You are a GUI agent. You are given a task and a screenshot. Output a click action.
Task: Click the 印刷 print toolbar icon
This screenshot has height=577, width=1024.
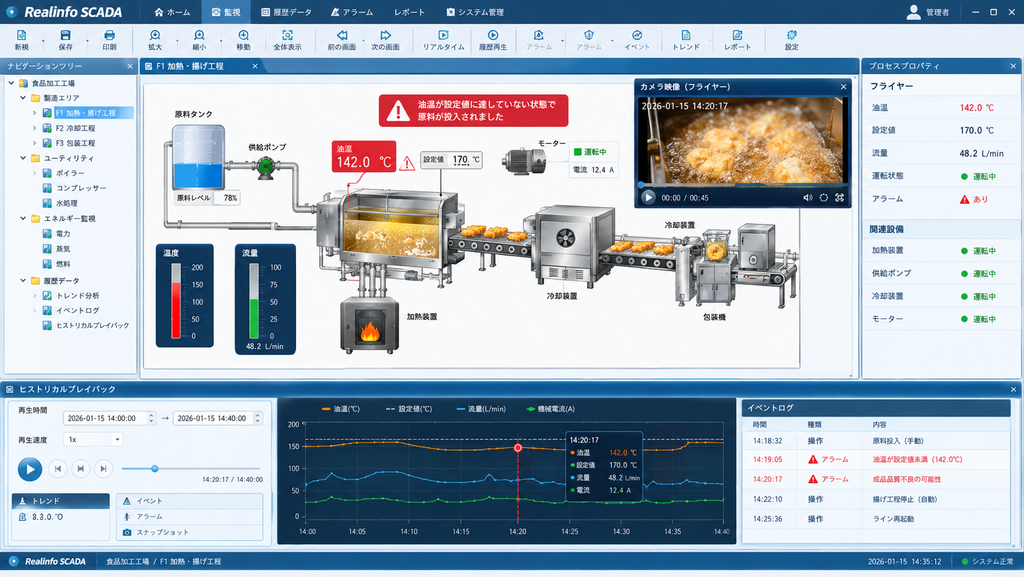[109, 40]
